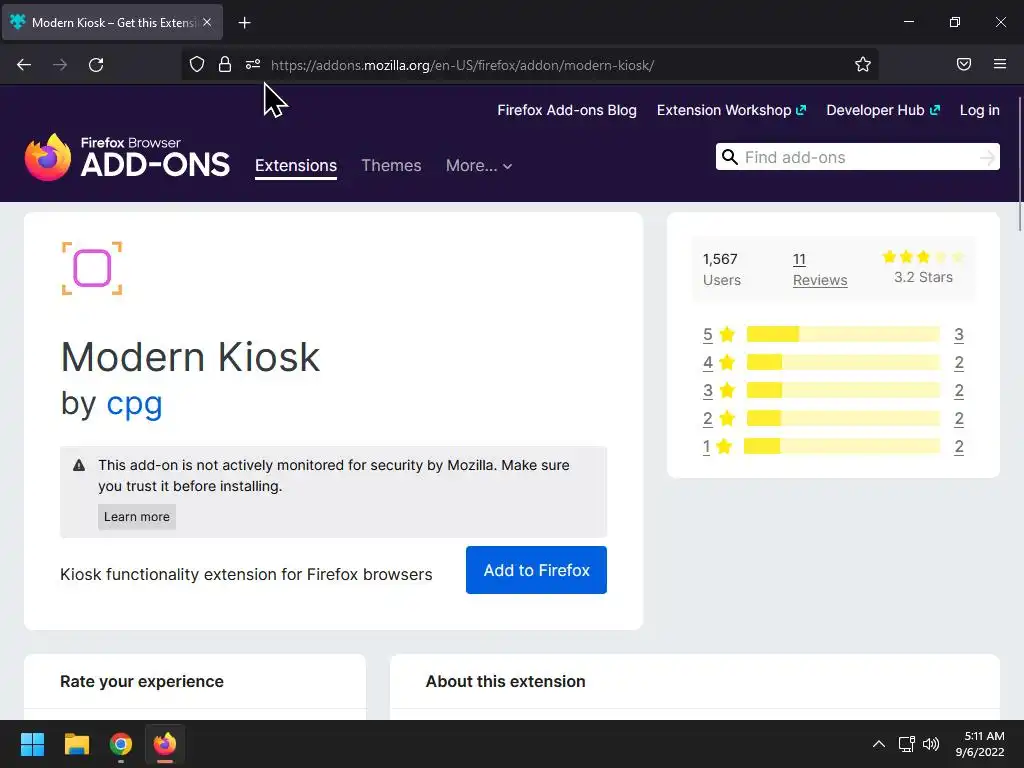Open Windows Start menu
This screenshot has height=768, width=1024.
pyautogui.click(x=32, y=744)
